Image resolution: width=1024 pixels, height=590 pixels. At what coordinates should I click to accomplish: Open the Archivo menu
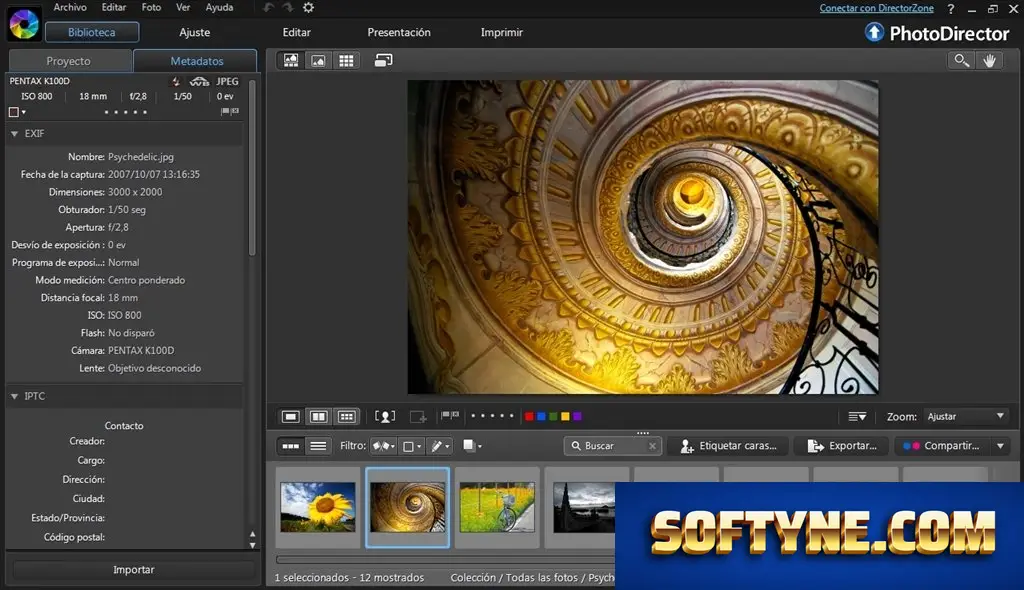click(x=70, y=7)
